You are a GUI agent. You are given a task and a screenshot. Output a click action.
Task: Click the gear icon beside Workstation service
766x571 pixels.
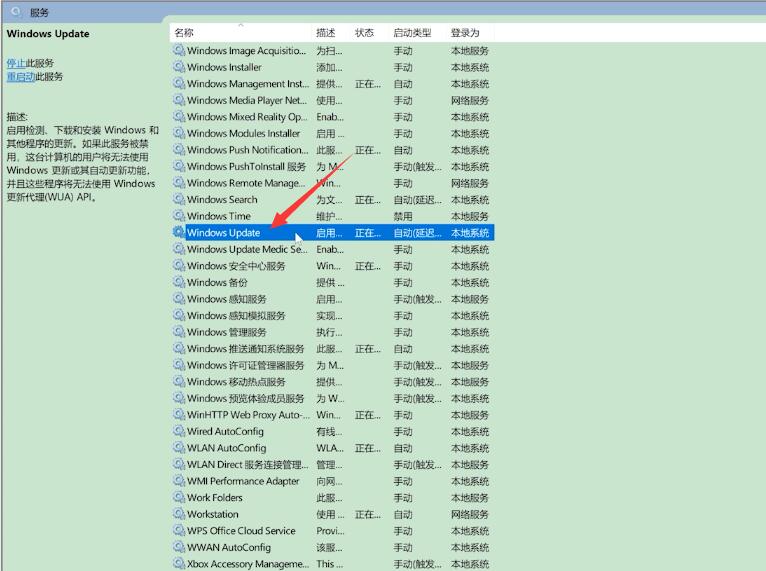[179, 514]
